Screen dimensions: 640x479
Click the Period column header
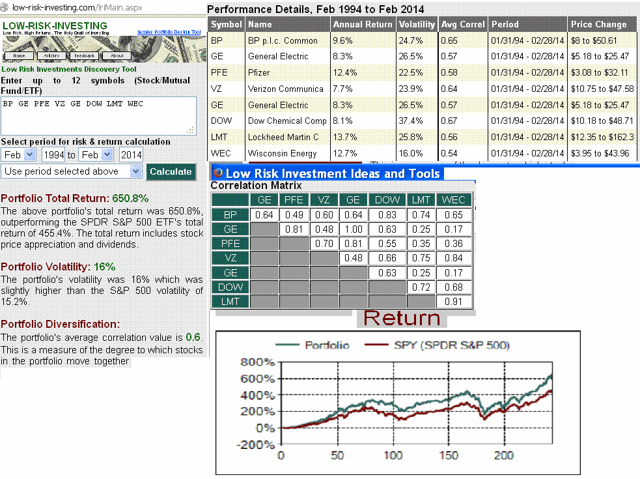tap(527, 24)
